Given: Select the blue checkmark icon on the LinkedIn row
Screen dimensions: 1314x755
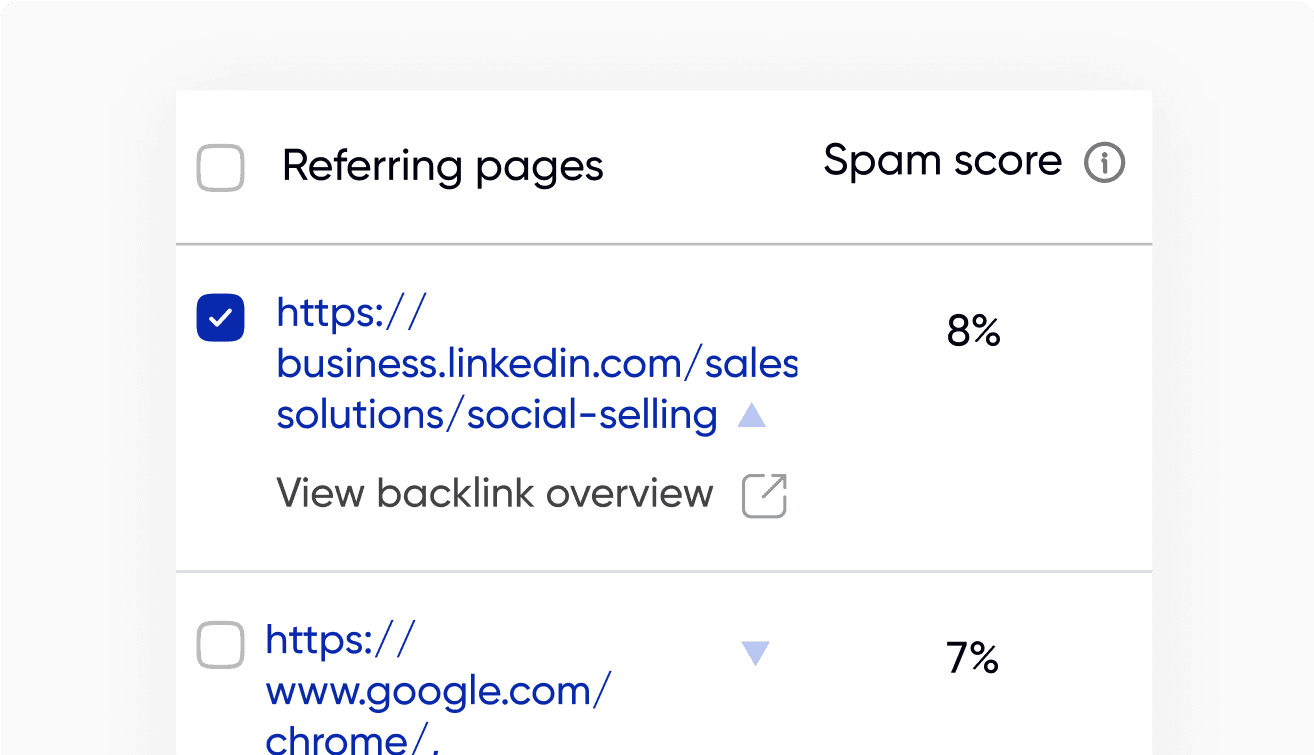Looking at the screenshot, I should (x=220, y=317).
